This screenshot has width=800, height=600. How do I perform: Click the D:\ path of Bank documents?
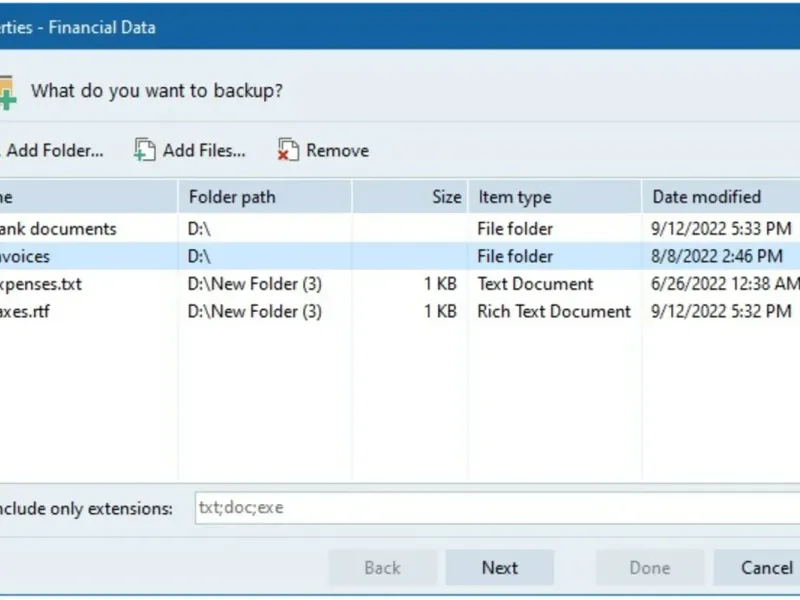pyautogui.click(x=199, y=229)
